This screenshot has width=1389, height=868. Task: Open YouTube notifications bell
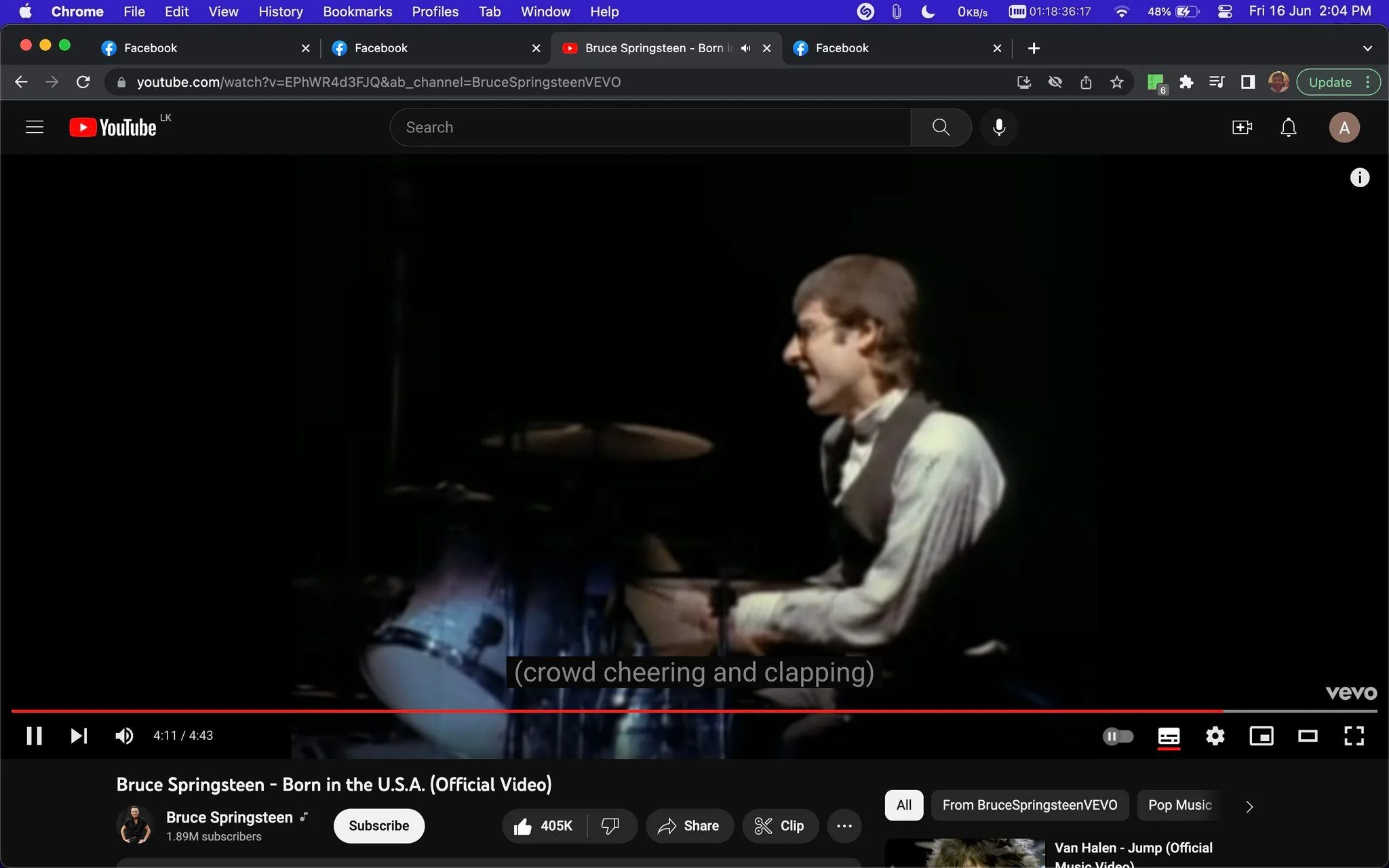tap(1288, 127)
